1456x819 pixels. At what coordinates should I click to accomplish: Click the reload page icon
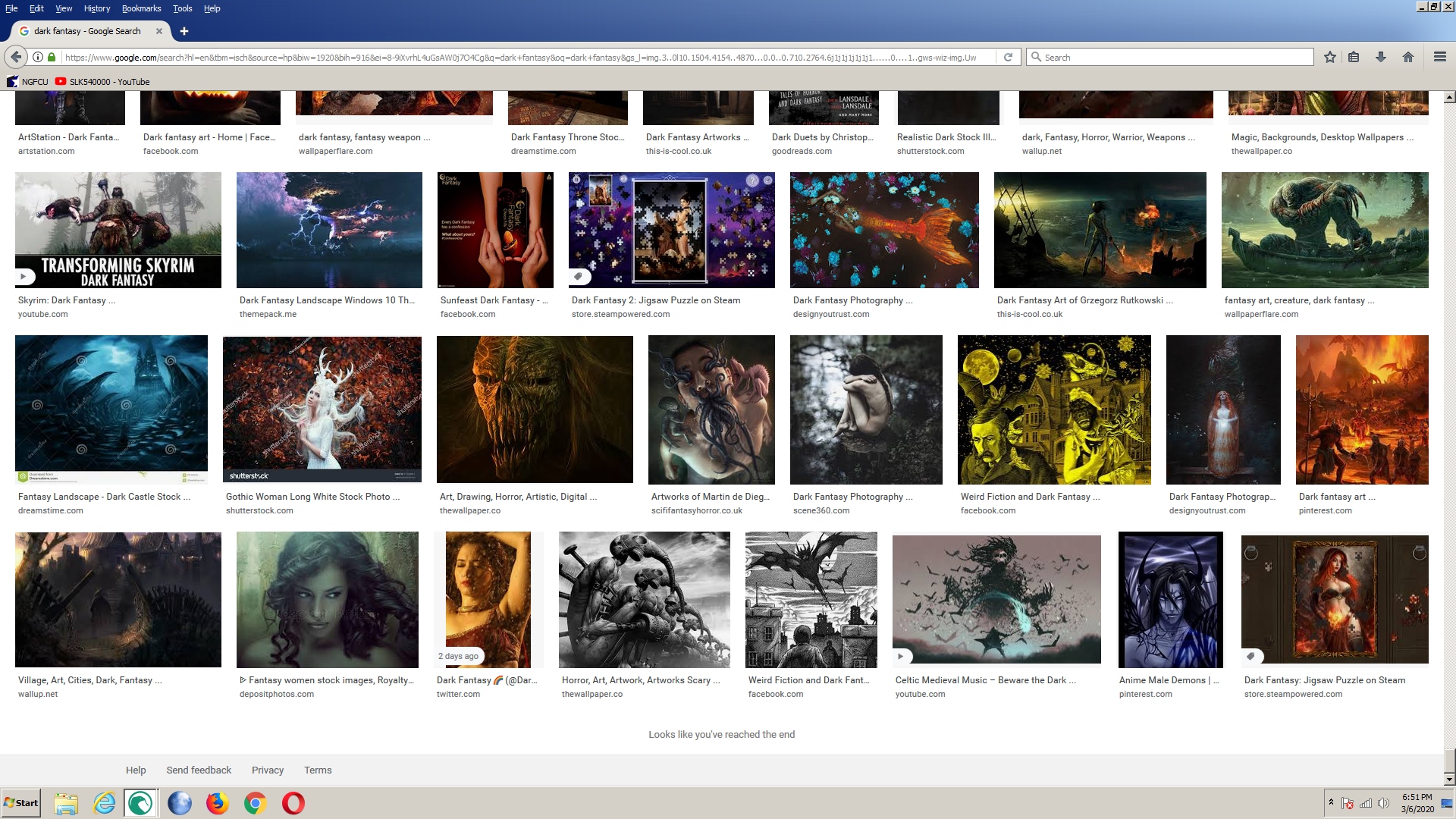coord(1008,57)
